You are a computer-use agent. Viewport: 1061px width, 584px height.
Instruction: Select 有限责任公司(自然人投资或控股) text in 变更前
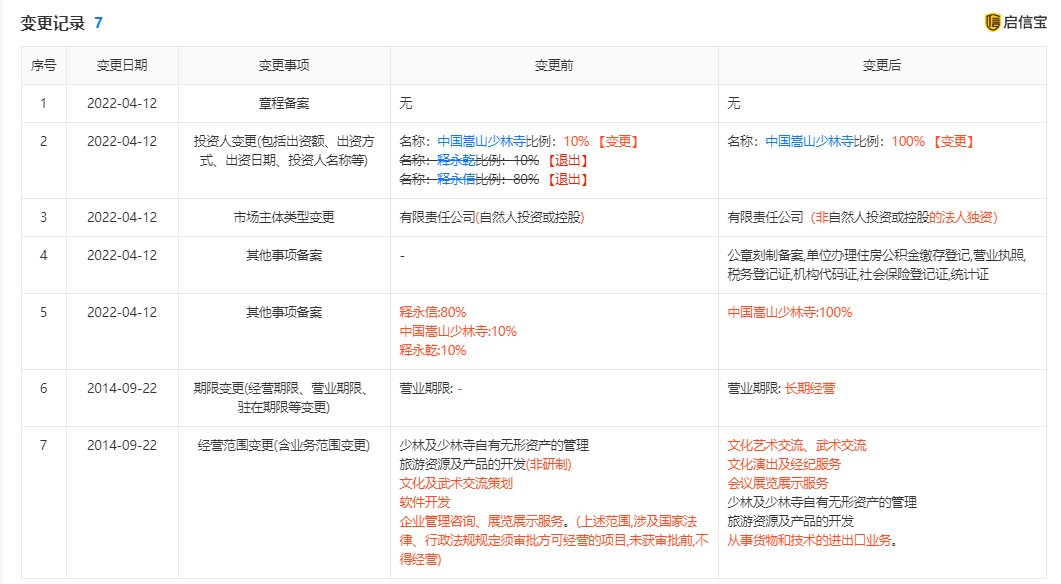(x=492, y=217)
